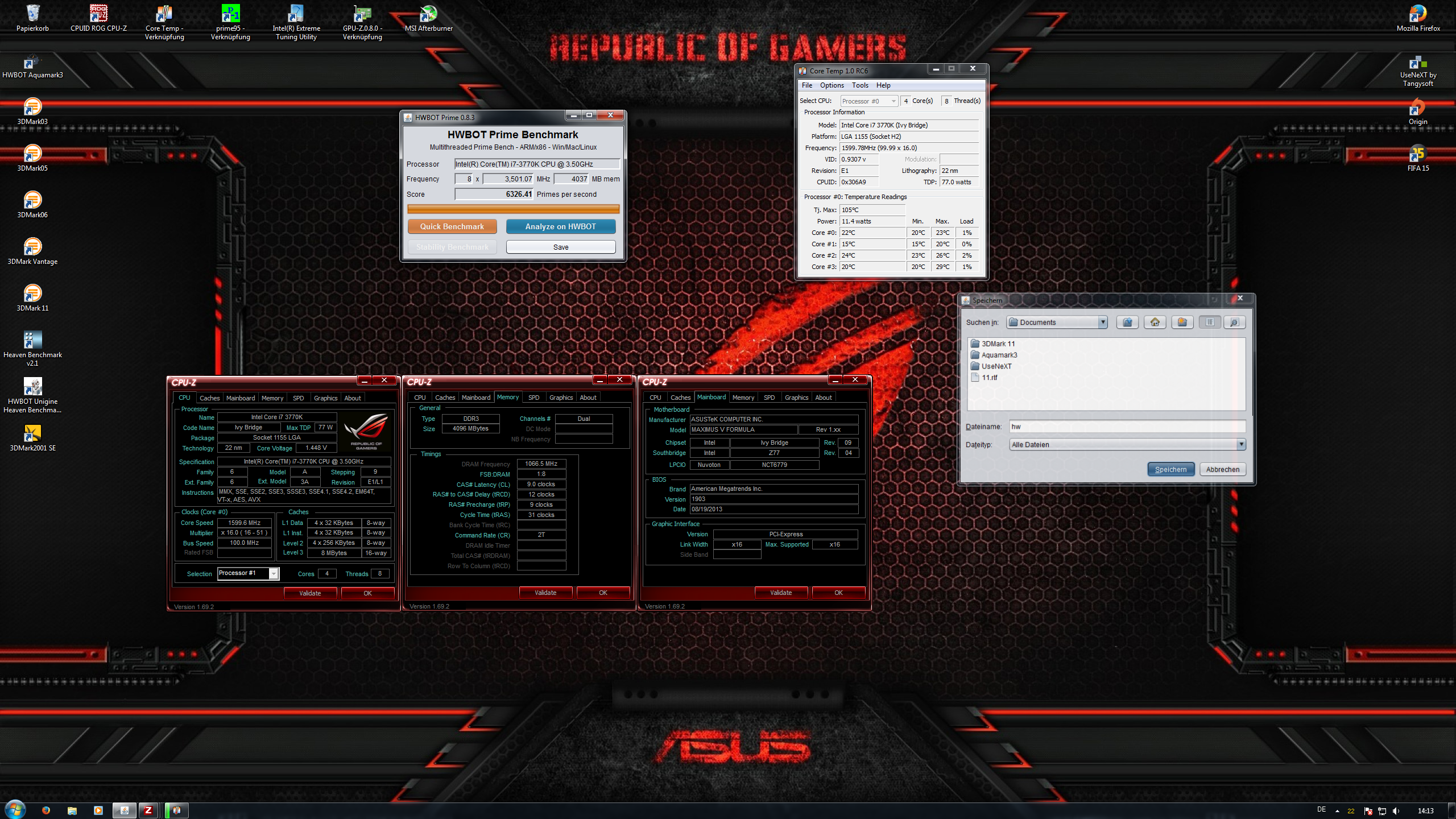Launch the FIFA 15 desktop icon

point(1418,158)
